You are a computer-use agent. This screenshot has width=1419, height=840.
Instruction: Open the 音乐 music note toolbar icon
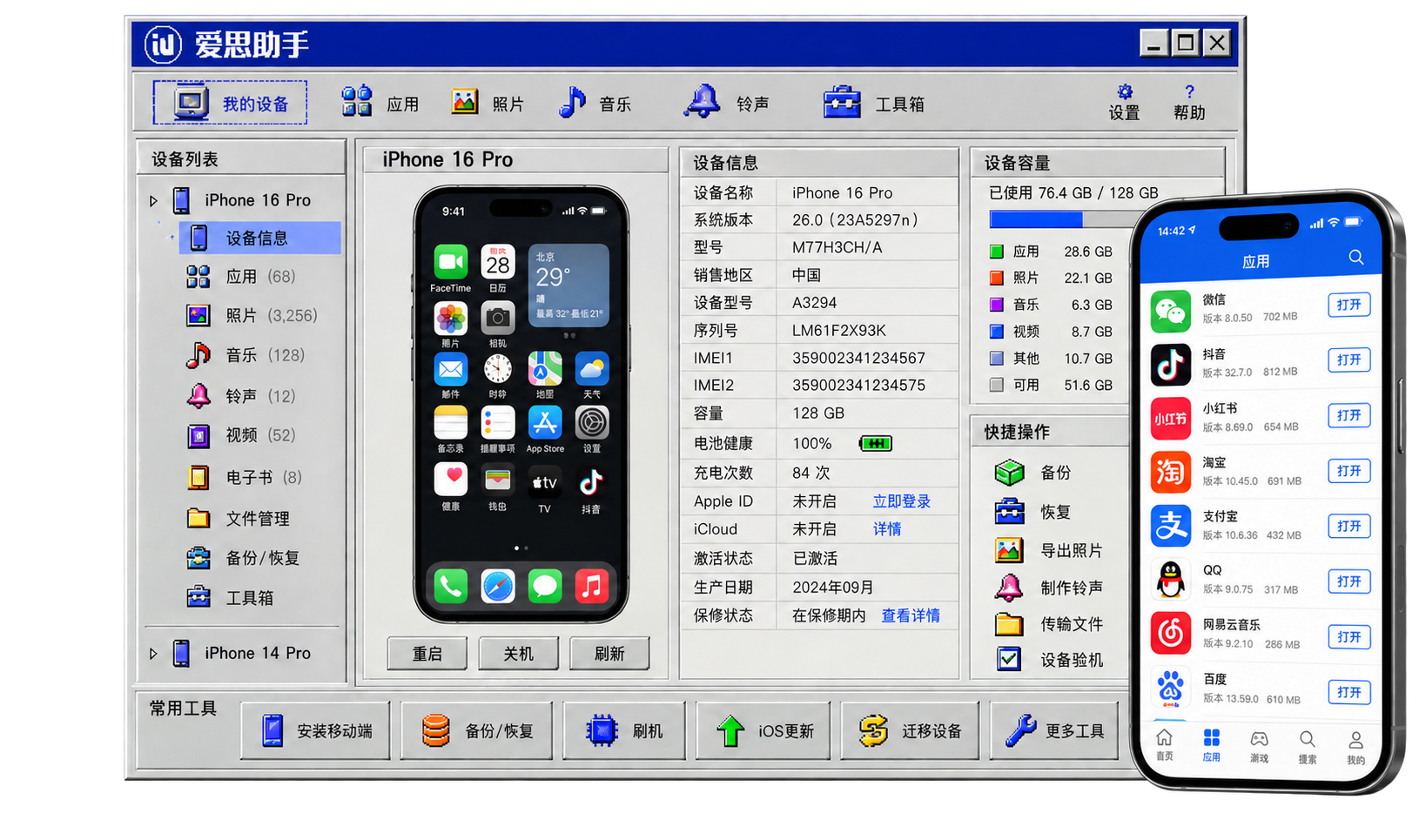click(572, 102)
